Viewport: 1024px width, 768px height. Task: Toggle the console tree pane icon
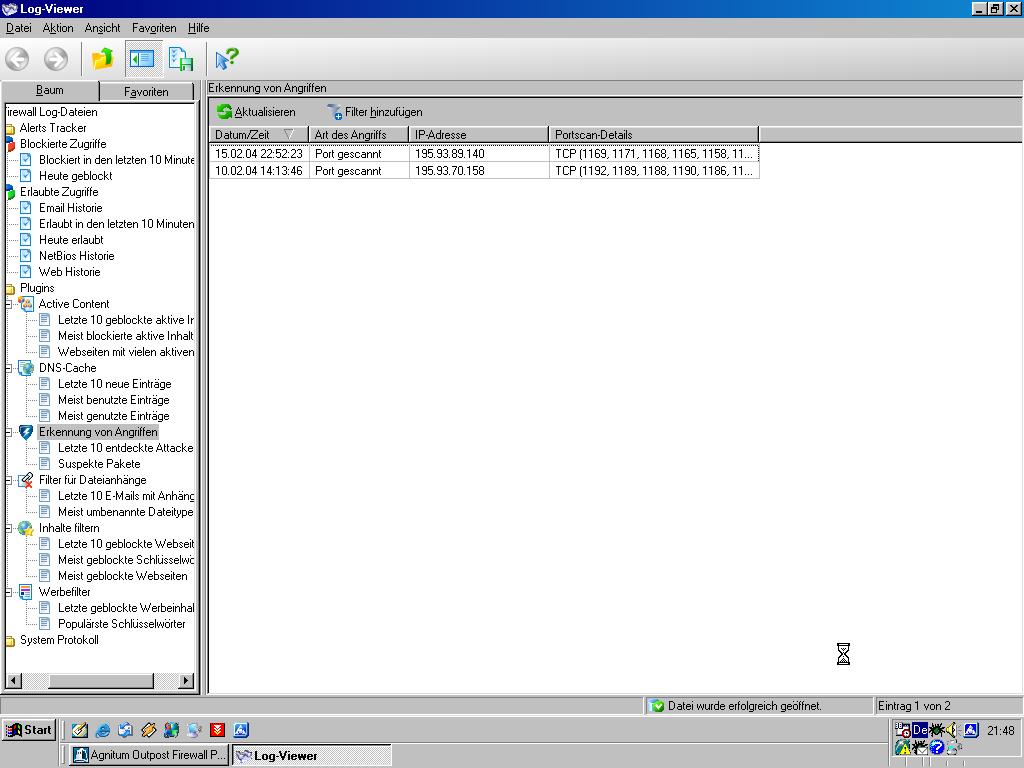click(142, 59)
